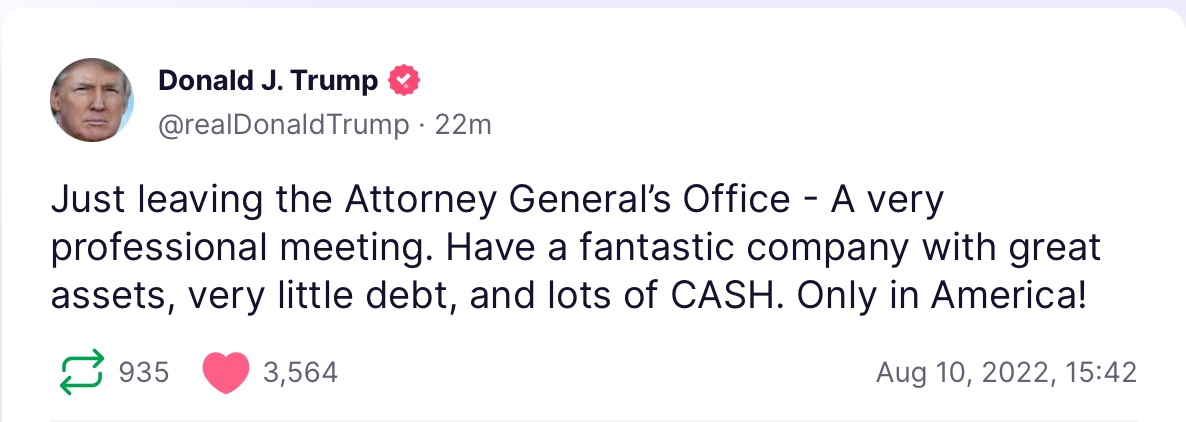Click the red verified checkmark badge
The width and height of the screenshot is (1186, 422).
(403, 81)
